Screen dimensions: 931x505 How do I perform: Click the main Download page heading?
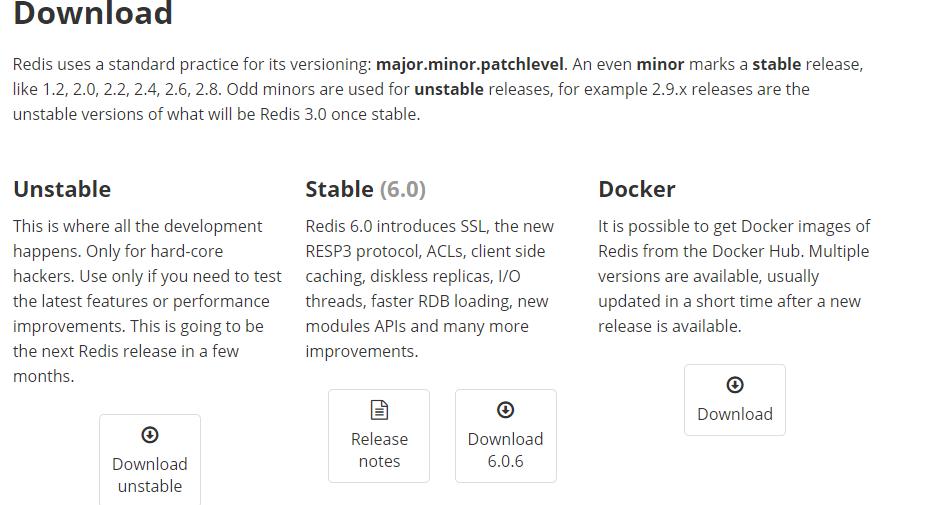point(93,14)
